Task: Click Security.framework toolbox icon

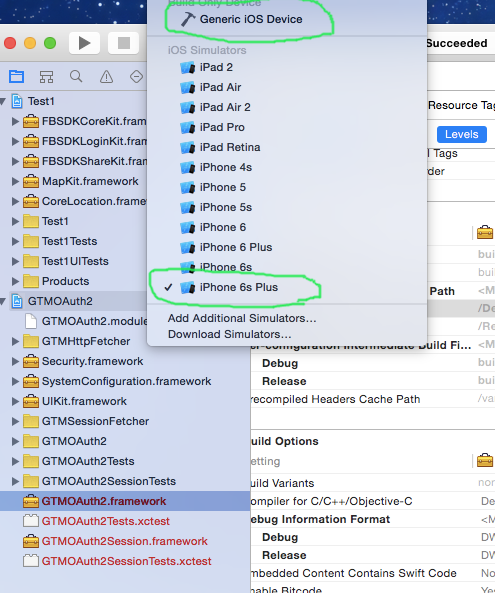Action: 31,362
